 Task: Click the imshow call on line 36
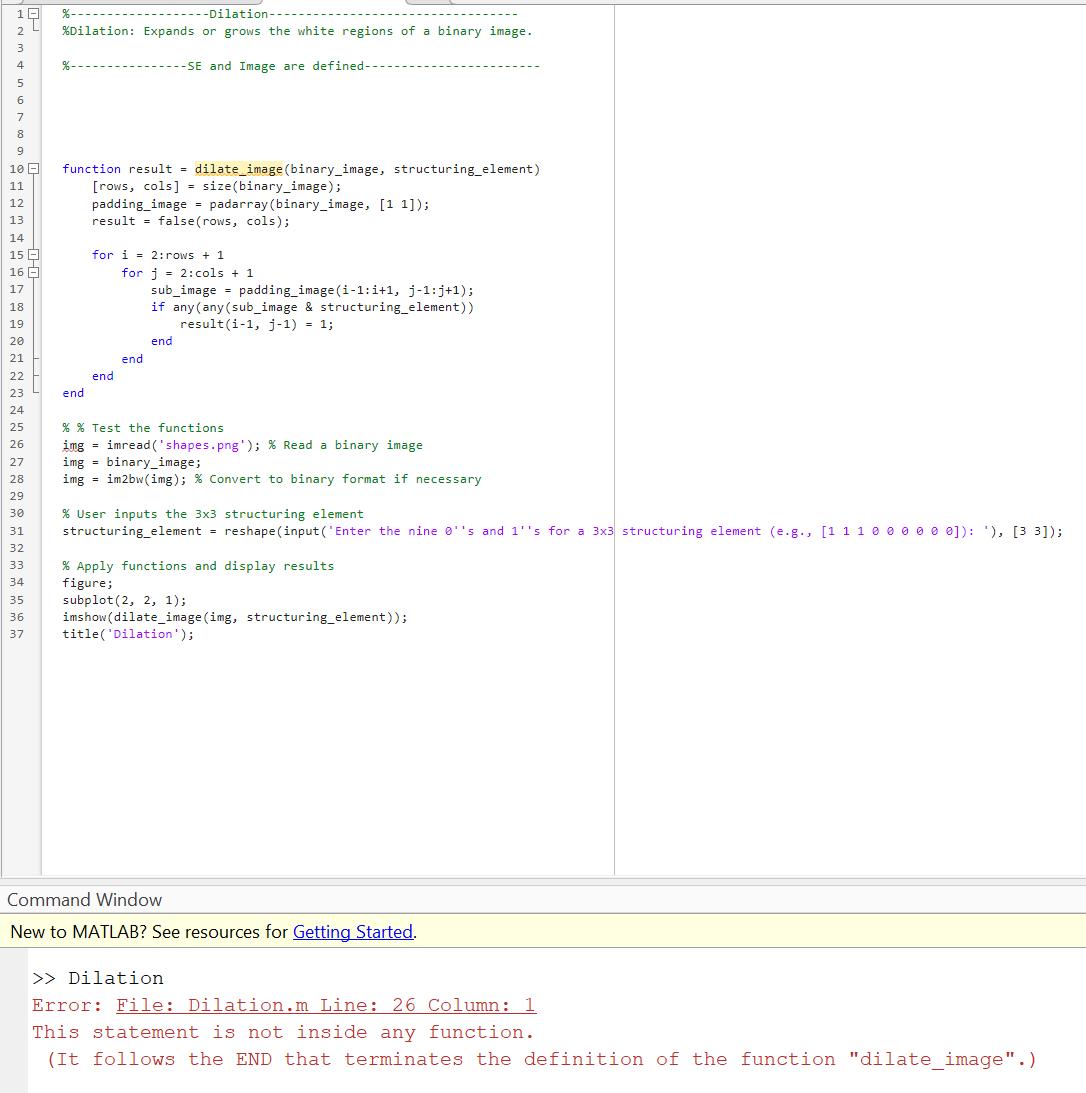point(86,616)
